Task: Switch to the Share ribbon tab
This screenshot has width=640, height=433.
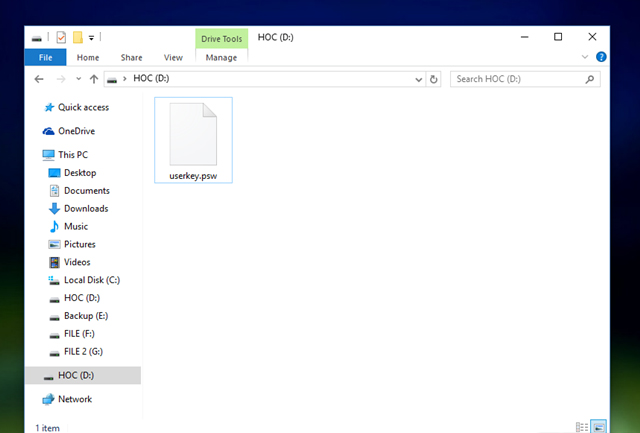Action: (x=131, y=58)
